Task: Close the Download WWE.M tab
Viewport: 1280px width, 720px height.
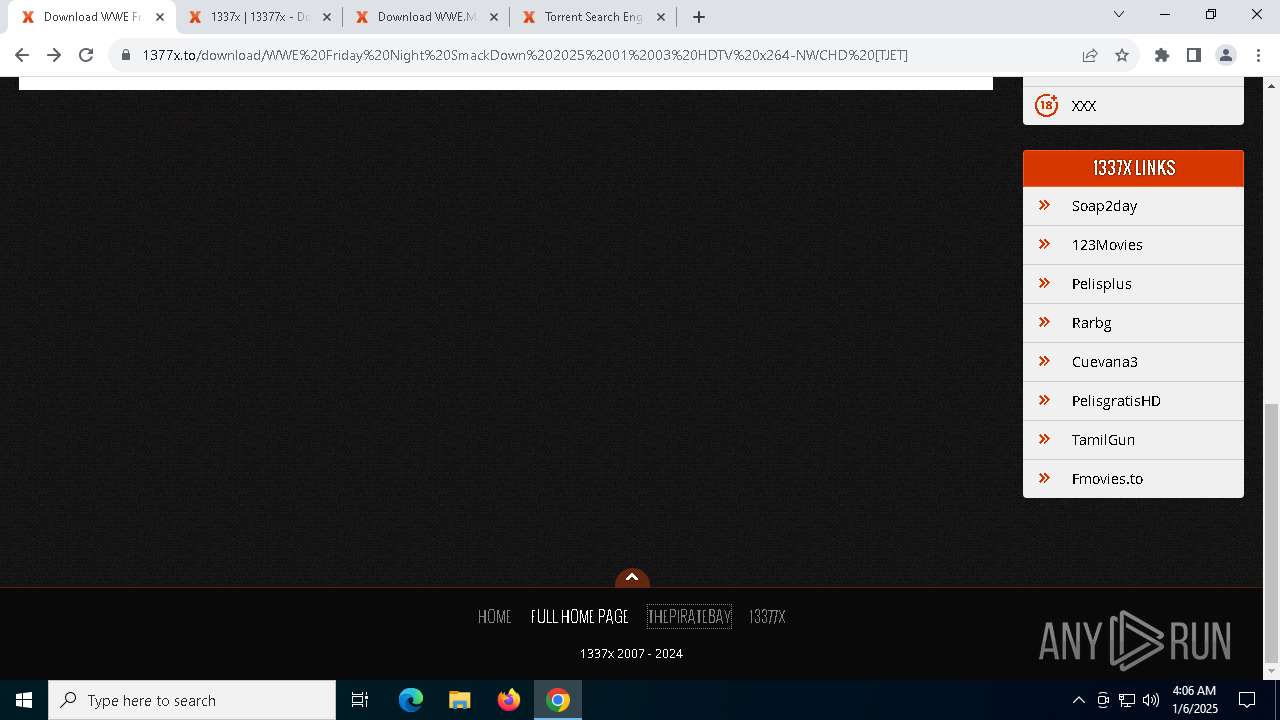Action: click(494, 17)
